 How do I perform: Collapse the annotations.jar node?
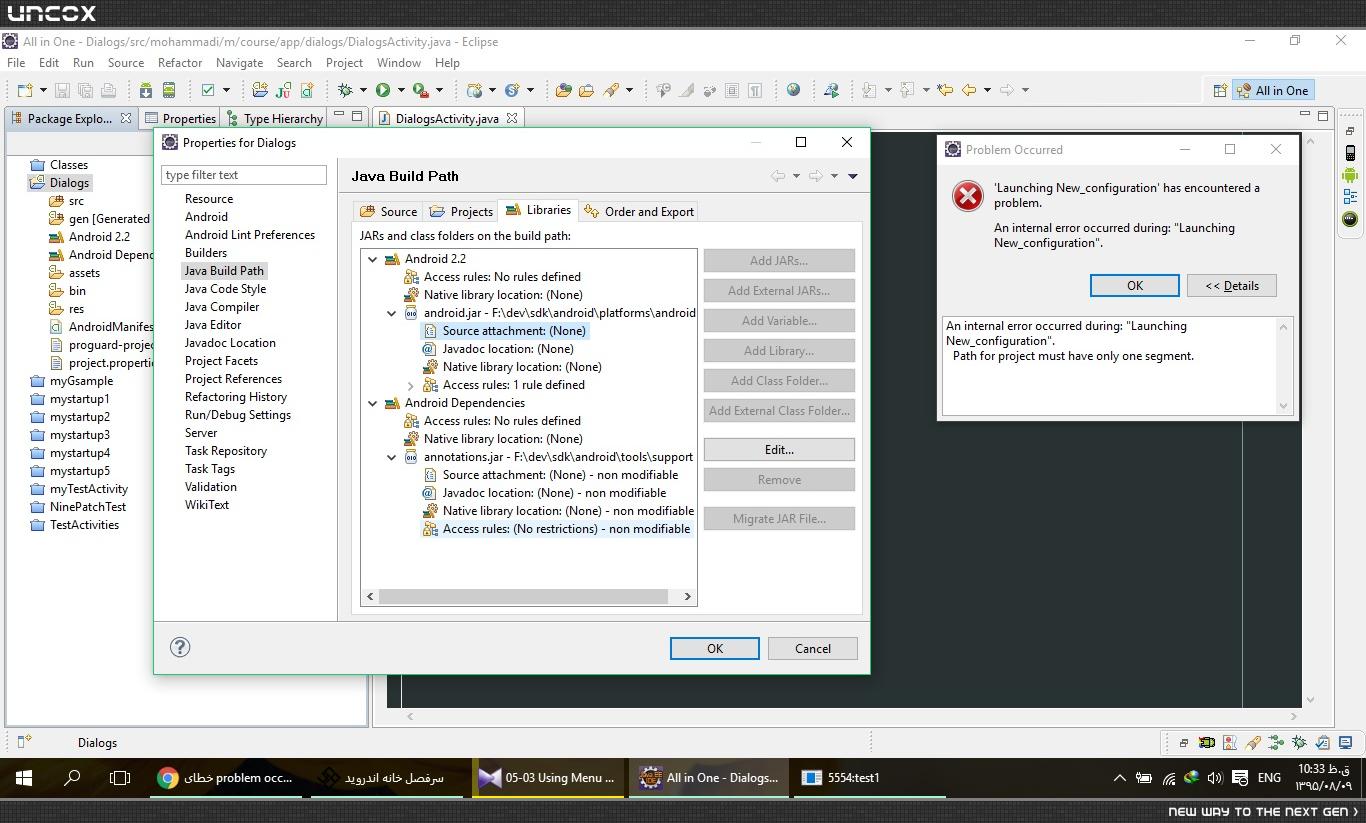(x=392, y=457)
